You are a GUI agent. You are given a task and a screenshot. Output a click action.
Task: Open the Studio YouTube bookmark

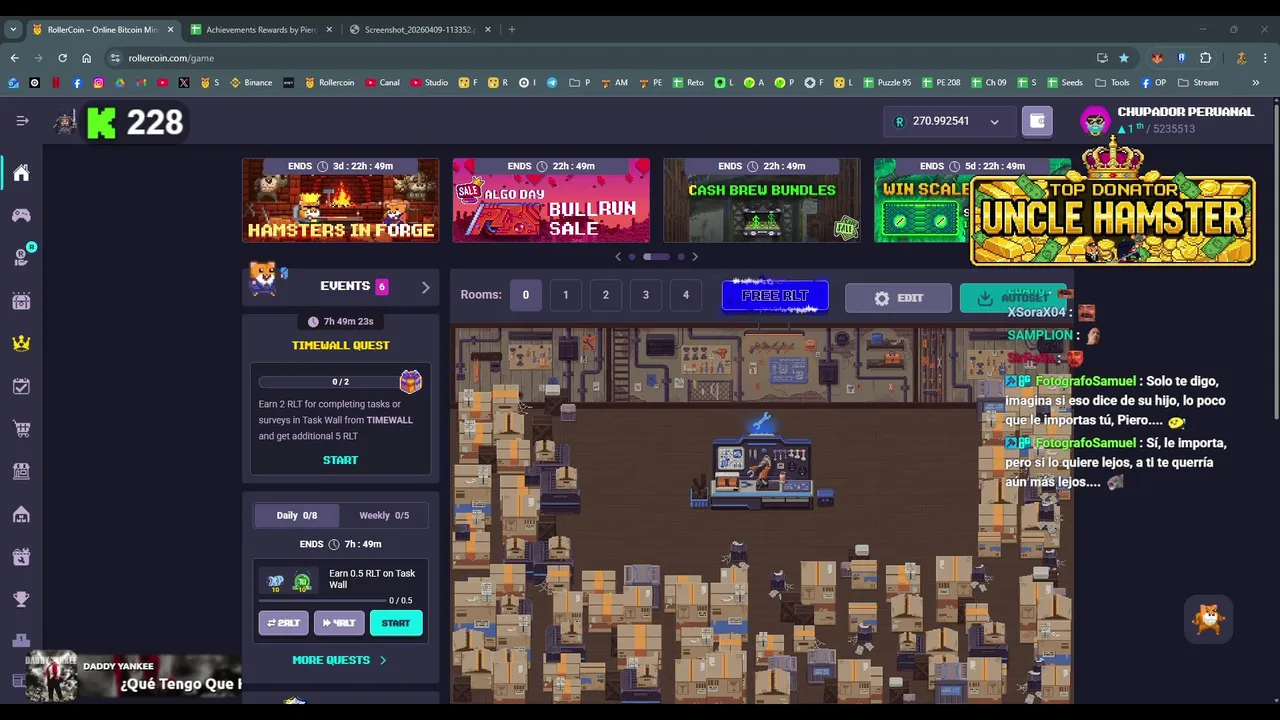(x=430, y=82)
